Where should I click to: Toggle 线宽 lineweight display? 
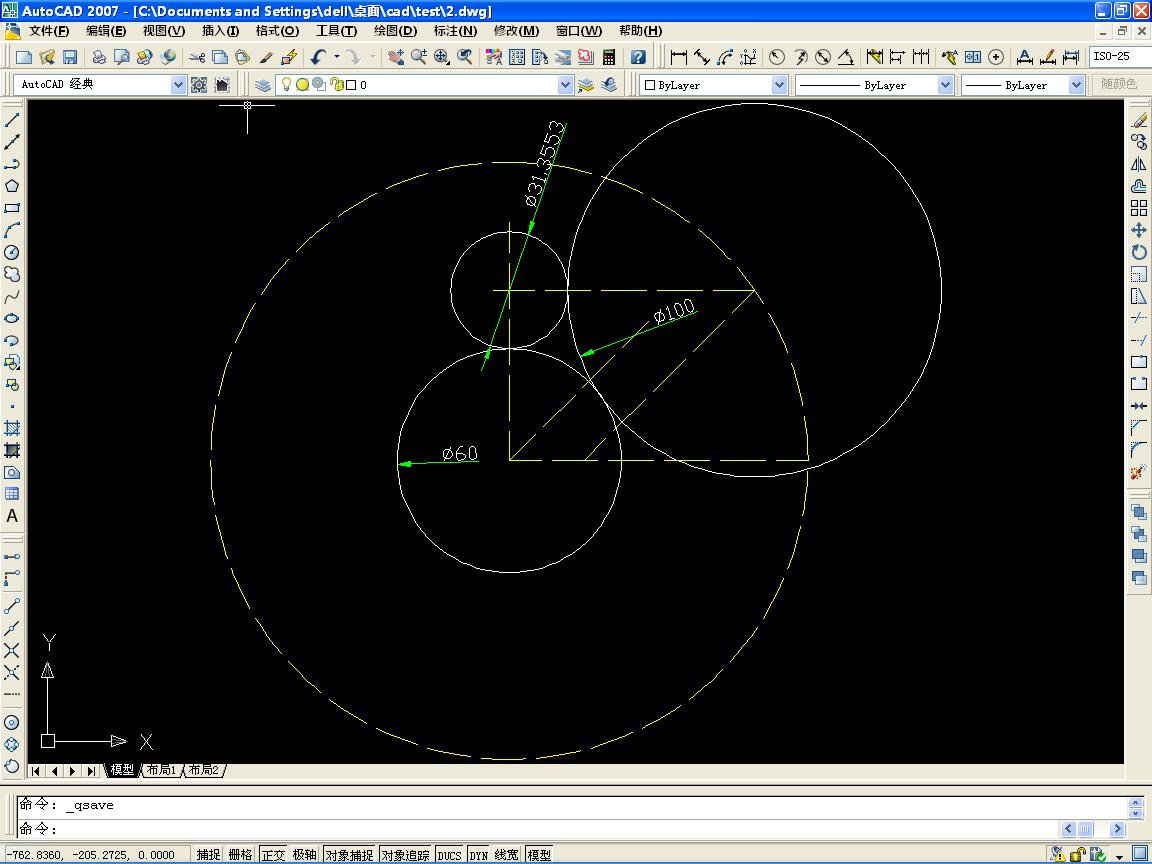tap(506, 854)
